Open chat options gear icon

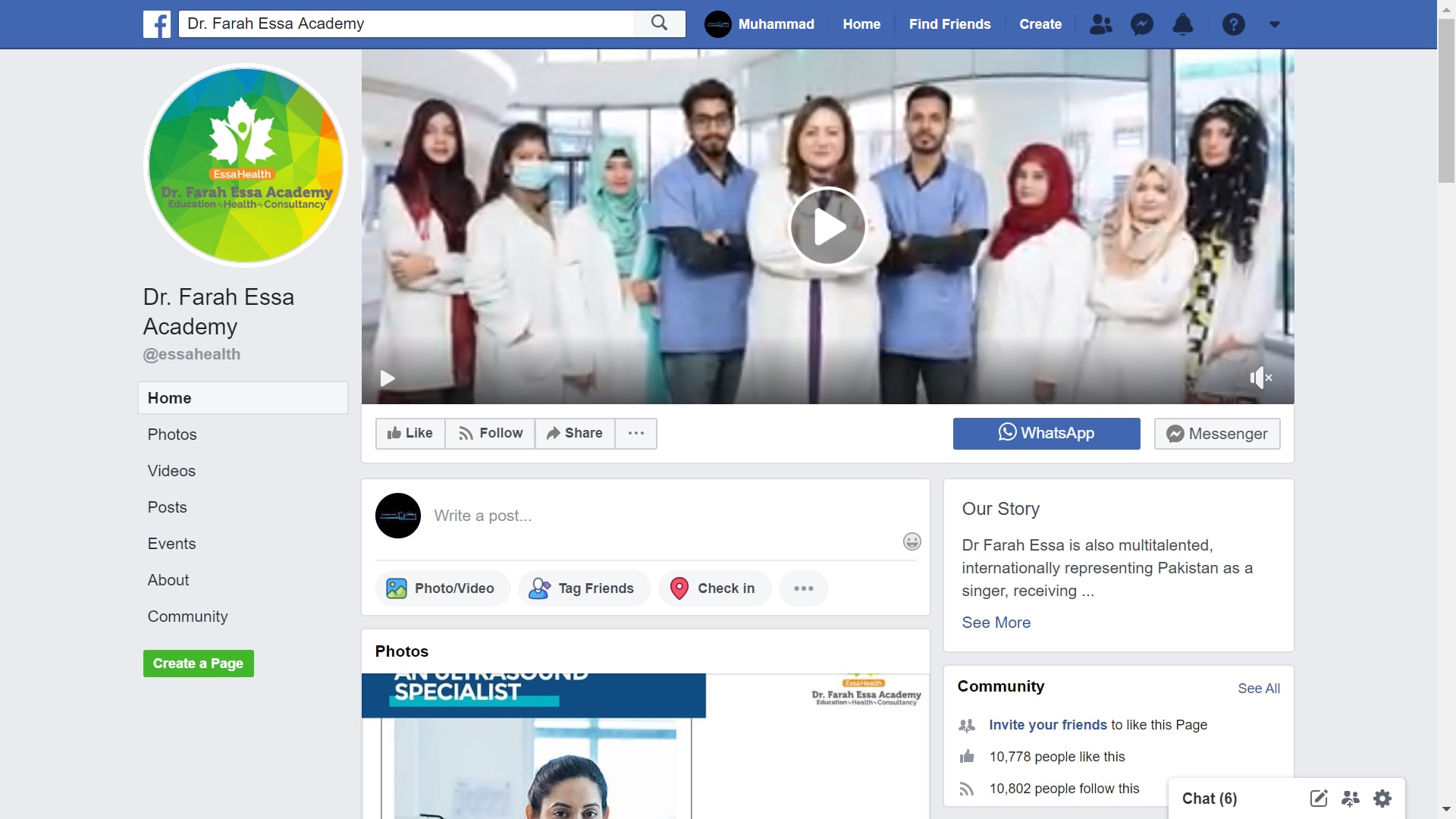[x=1382, y=799]
